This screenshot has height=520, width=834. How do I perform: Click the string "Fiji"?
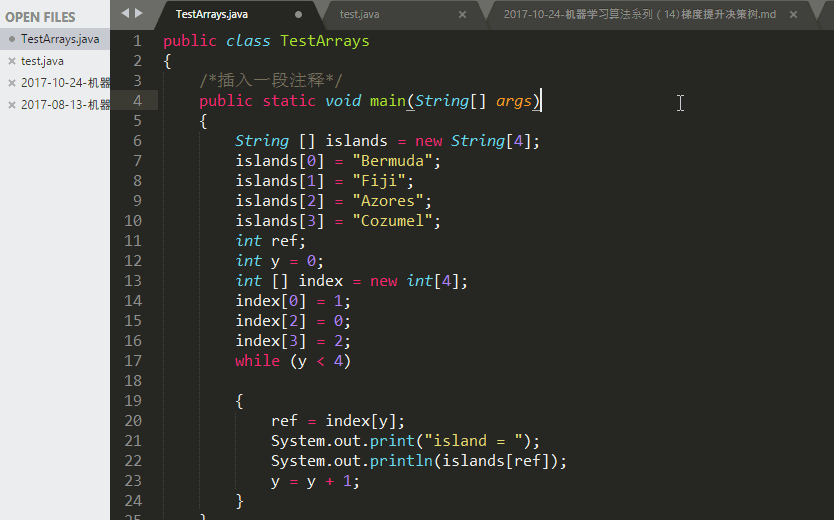379,181
